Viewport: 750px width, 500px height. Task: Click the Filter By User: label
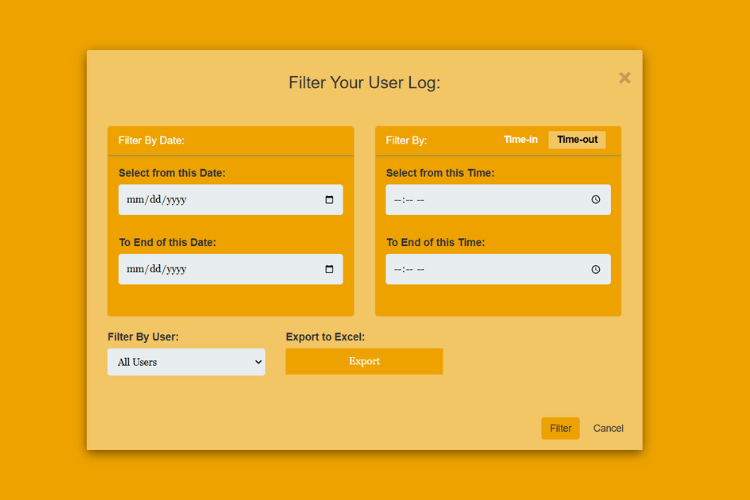[x=143, y=337]
